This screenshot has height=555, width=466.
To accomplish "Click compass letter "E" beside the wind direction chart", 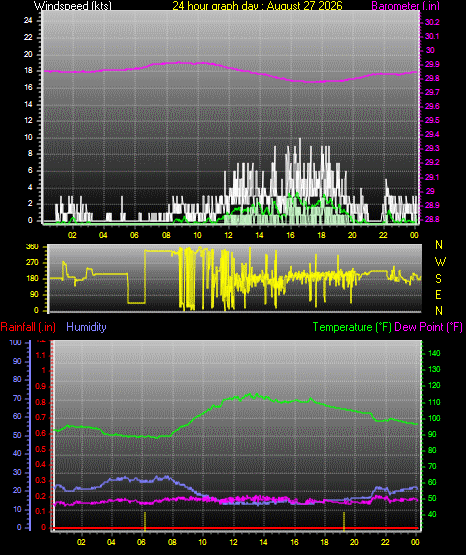I will pyautogui.click(x=438, y=295).
